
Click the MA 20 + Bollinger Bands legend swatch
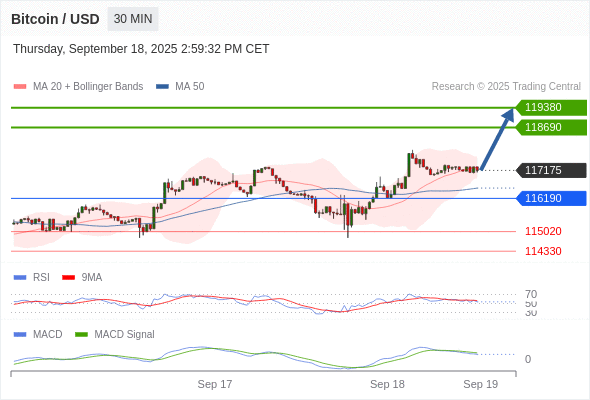click(x=20, y=87)
